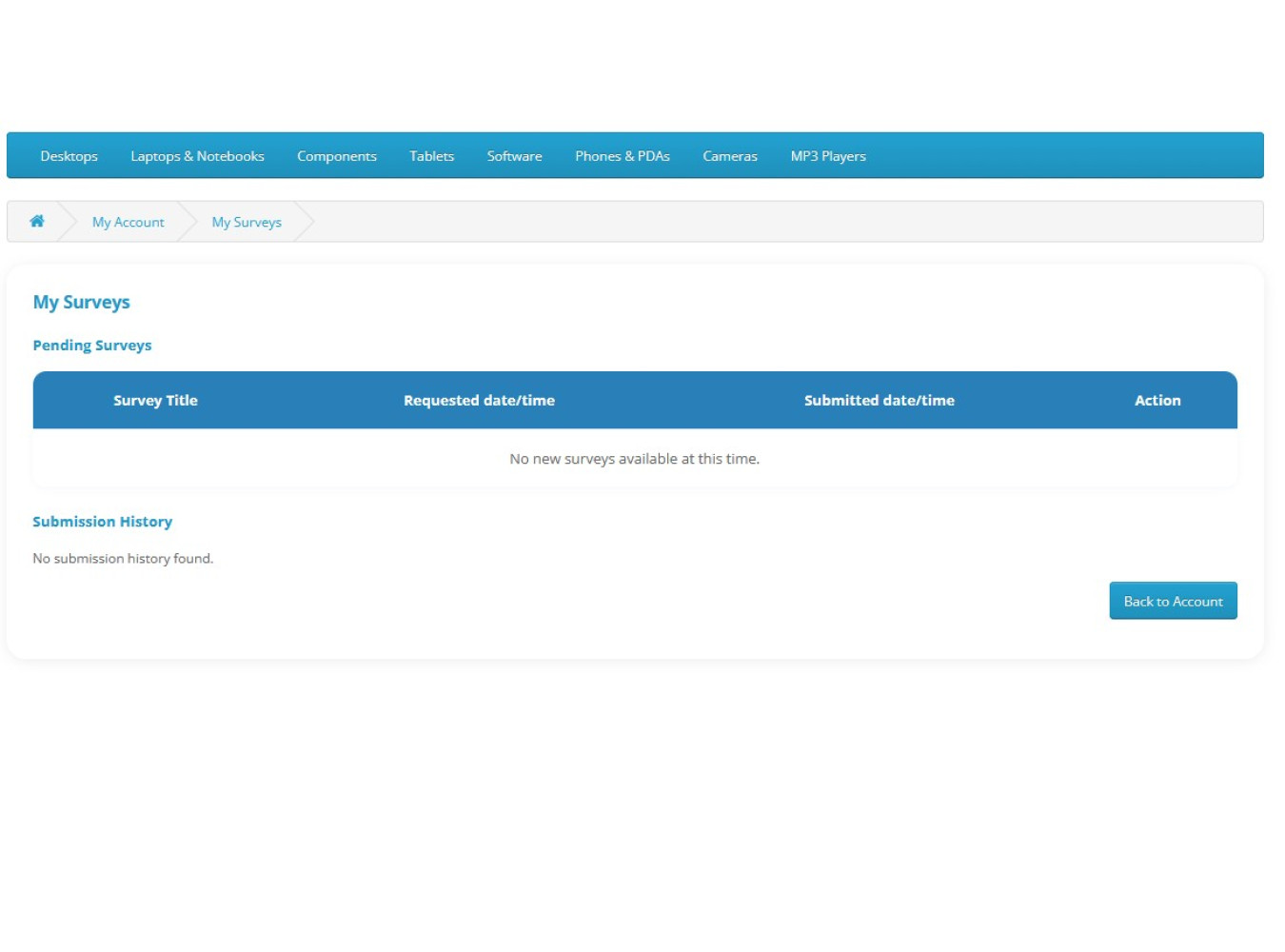Open the Software category
Screen dimensions: 1285x952
[x=514, y=156]
